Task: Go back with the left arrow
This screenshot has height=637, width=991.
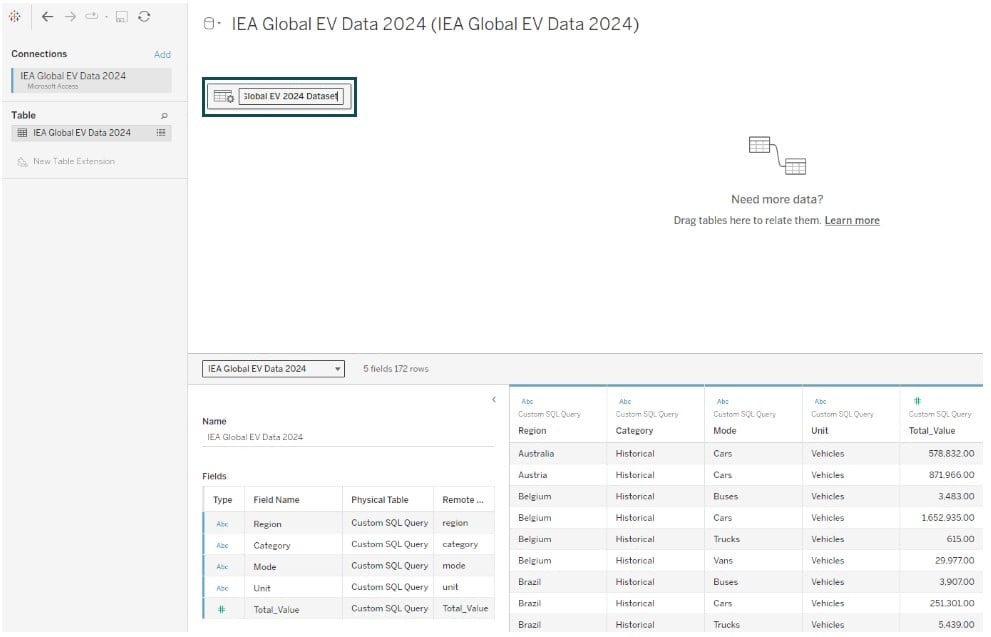Action: [47, 16]
